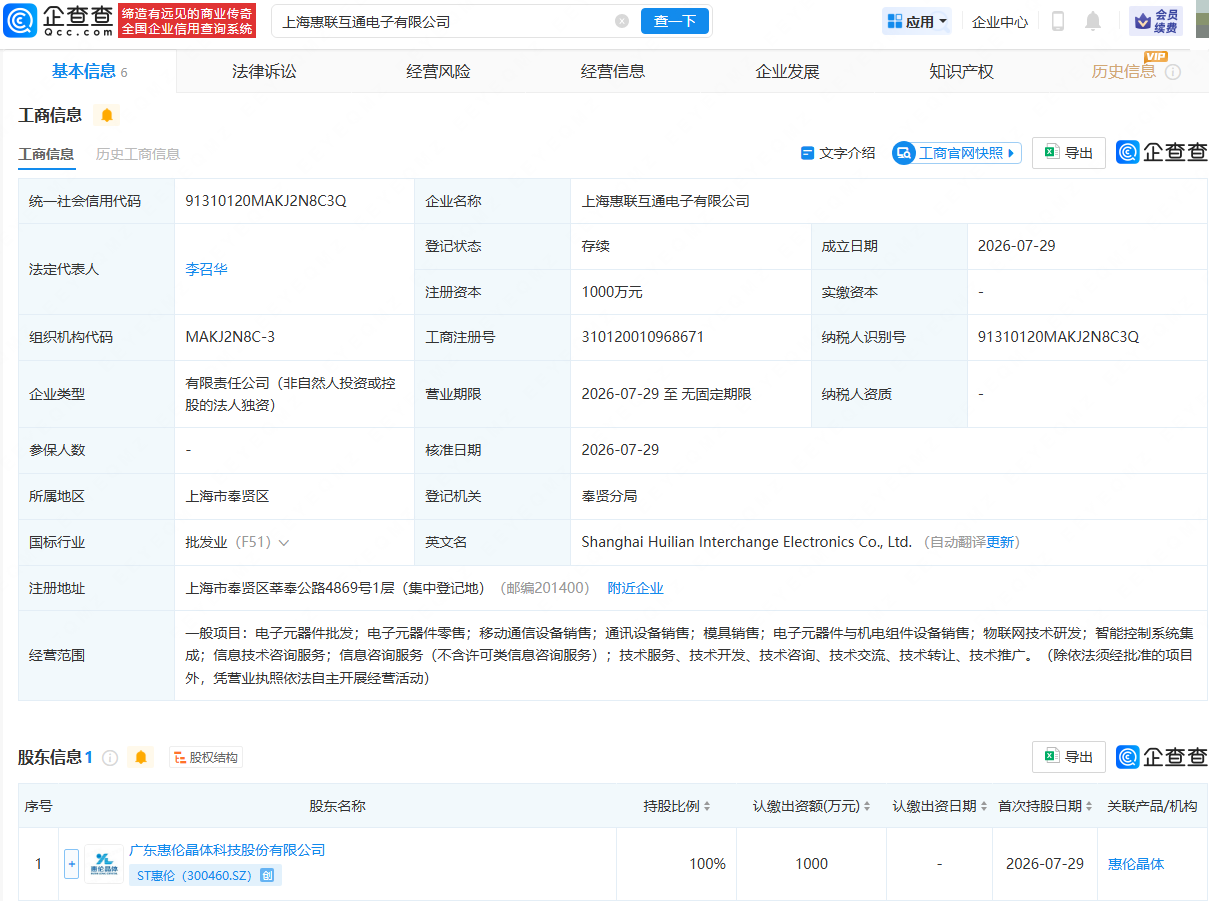Switch to 经营信息 tab

[x=613, y=71]
